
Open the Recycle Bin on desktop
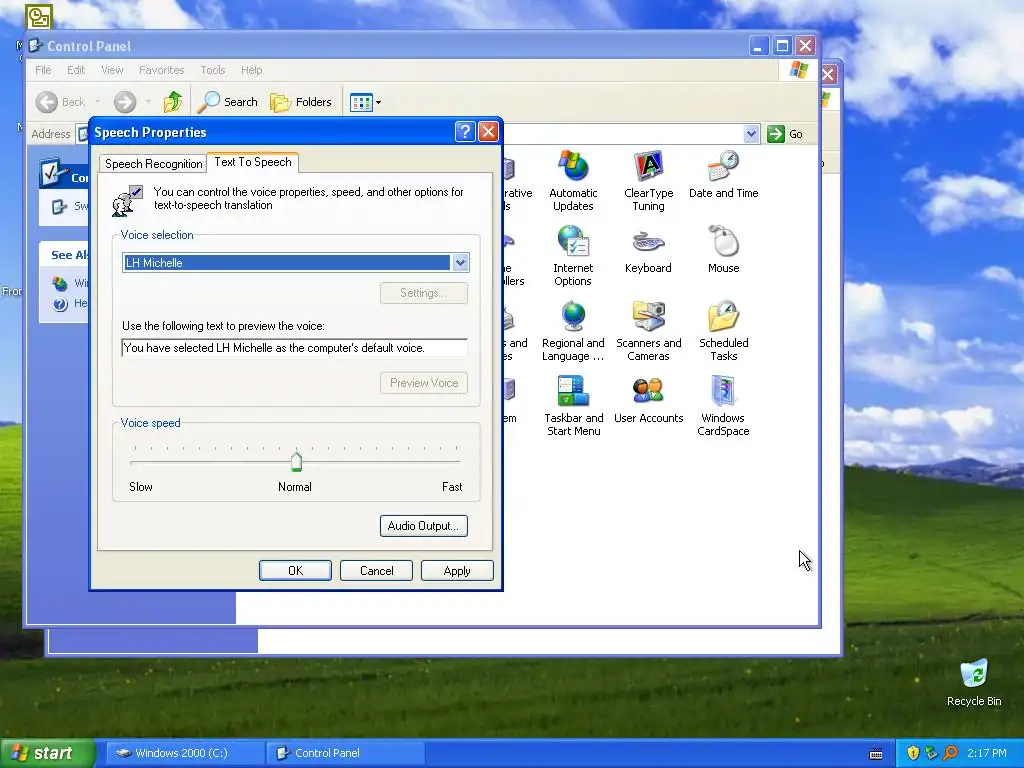pyautogui.click(x=974, y=682)
